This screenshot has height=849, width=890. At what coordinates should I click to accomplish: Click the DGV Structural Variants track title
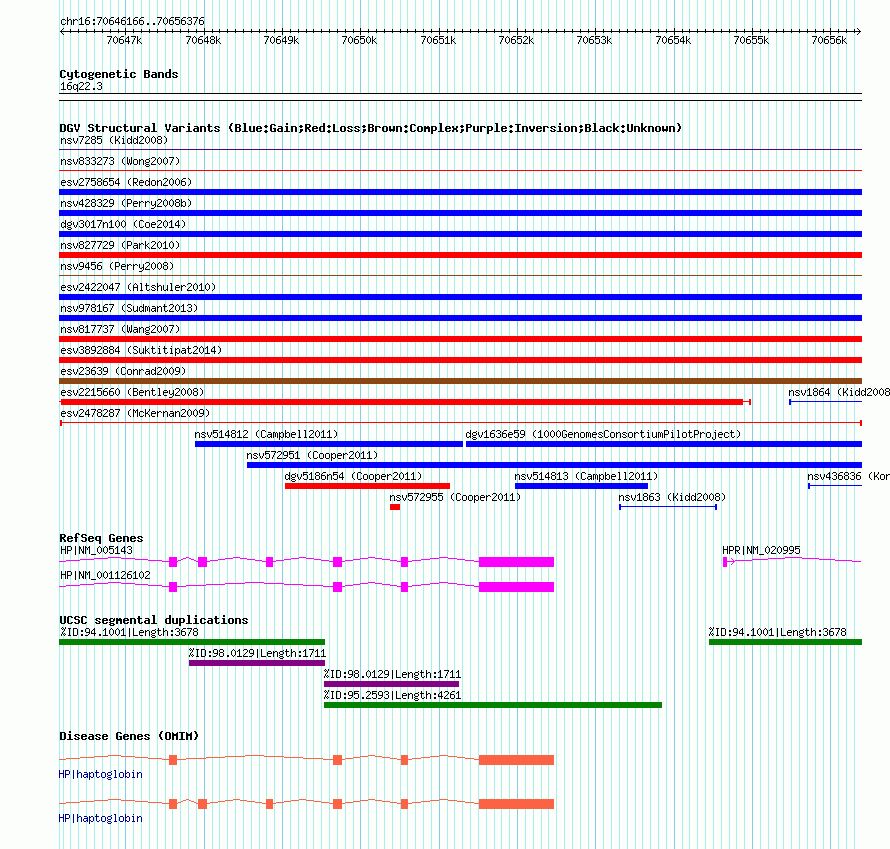click(x=370, y=128)
